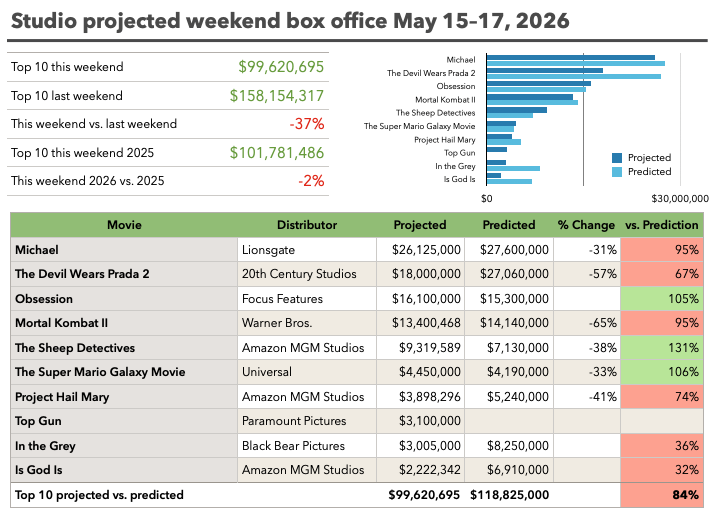Click the $5,240,000 predicted value

coord(518,396)
